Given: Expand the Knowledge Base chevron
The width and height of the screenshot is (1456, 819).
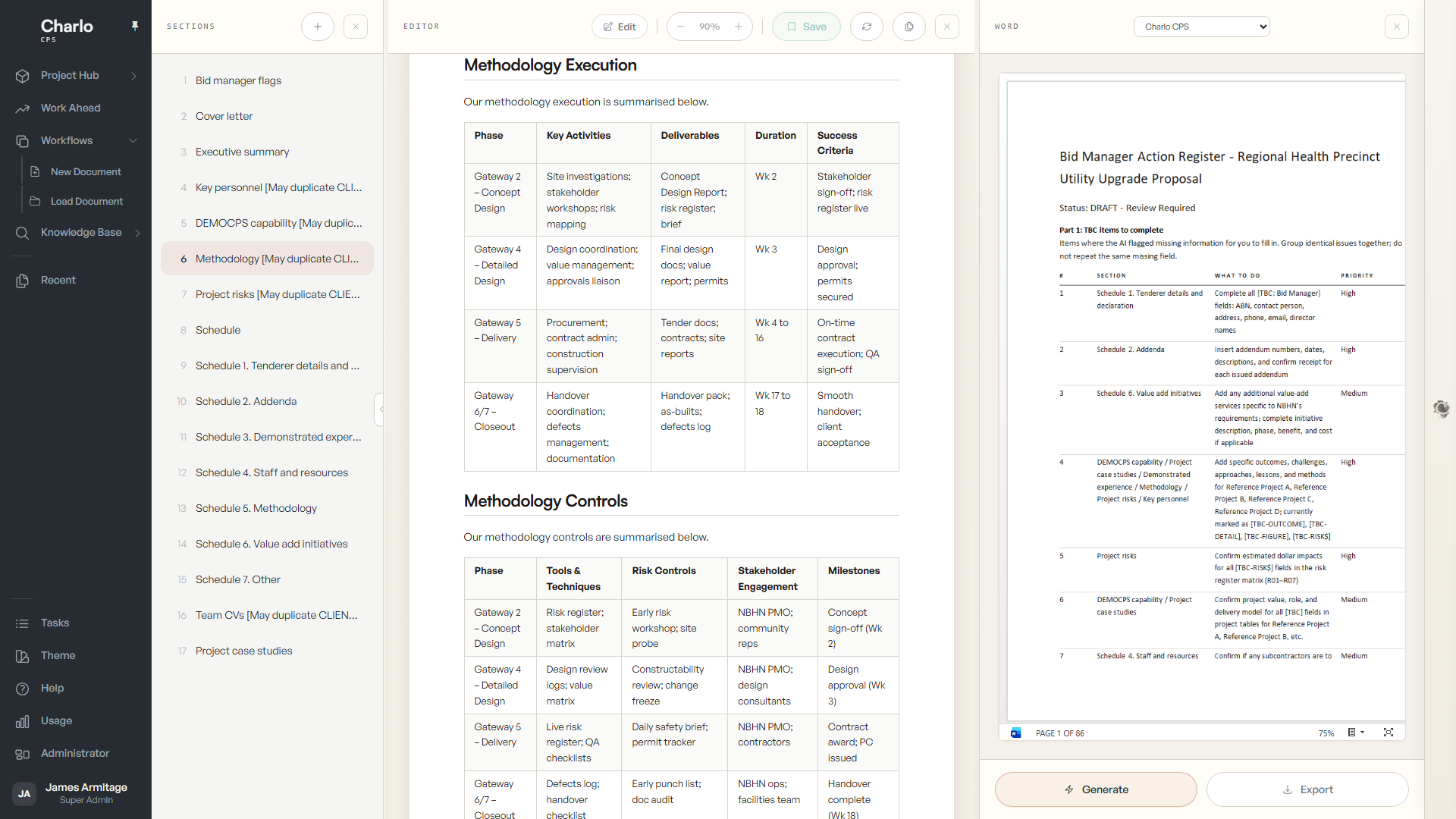Looking at the screenshot, I should (x=137, y=233).
